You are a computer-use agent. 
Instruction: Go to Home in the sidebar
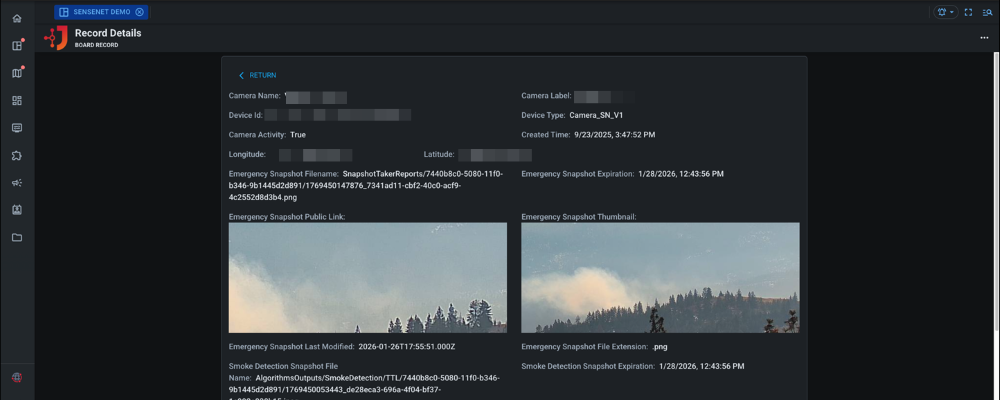pyautogui.click(x=16, y=19)
